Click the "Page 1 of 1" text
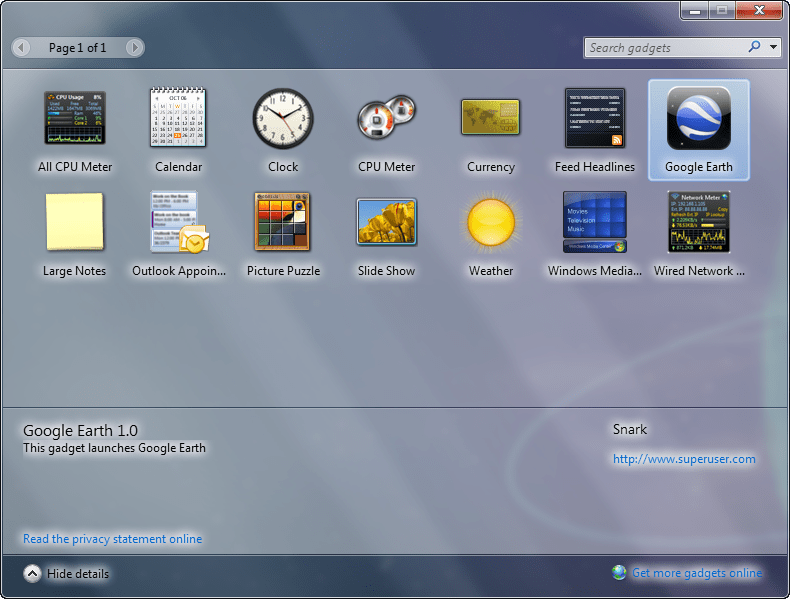The width and height of the screenshot is (790, 599). [78, 48]
